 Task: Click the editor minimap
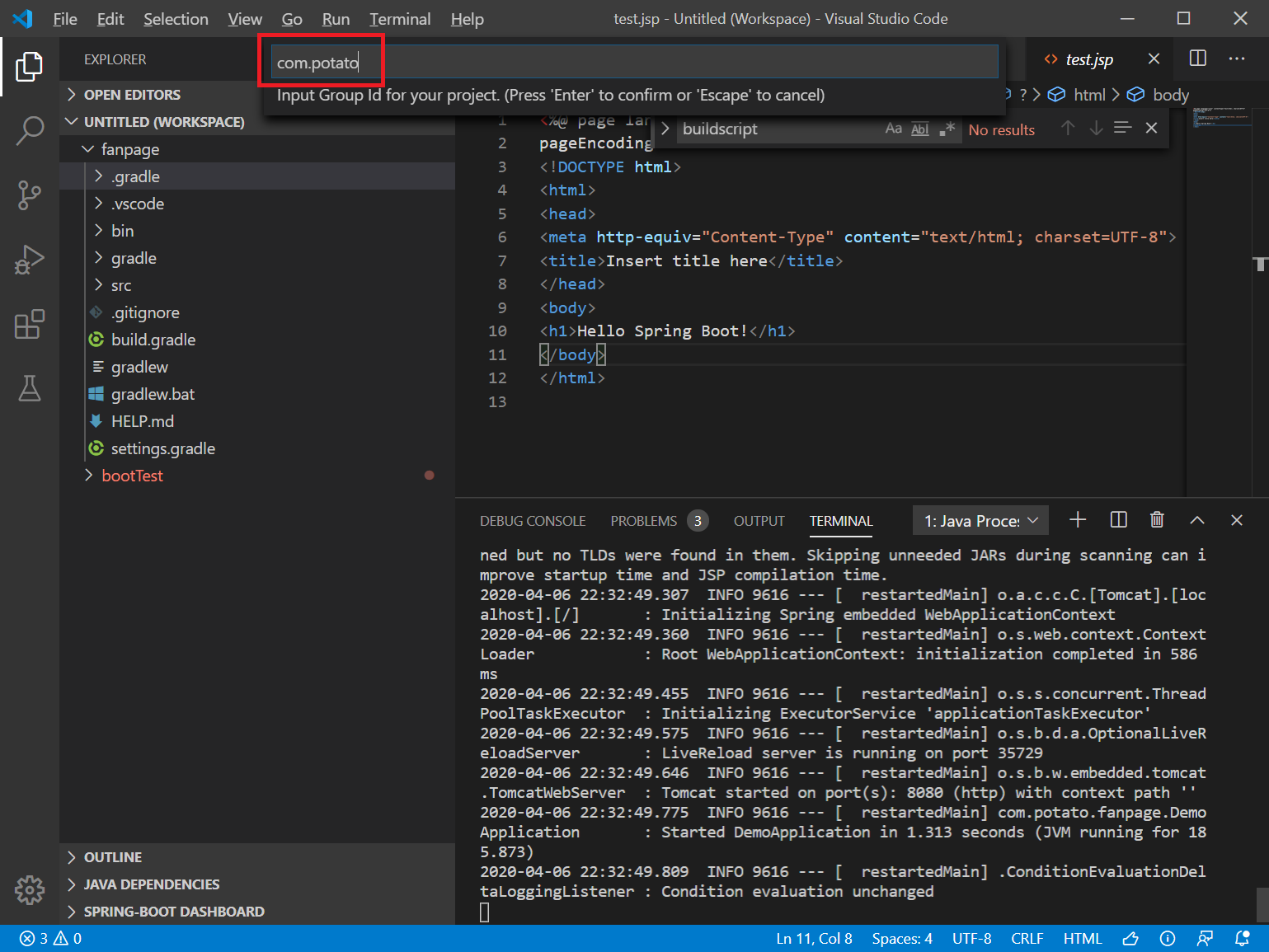click(1220, 301)
